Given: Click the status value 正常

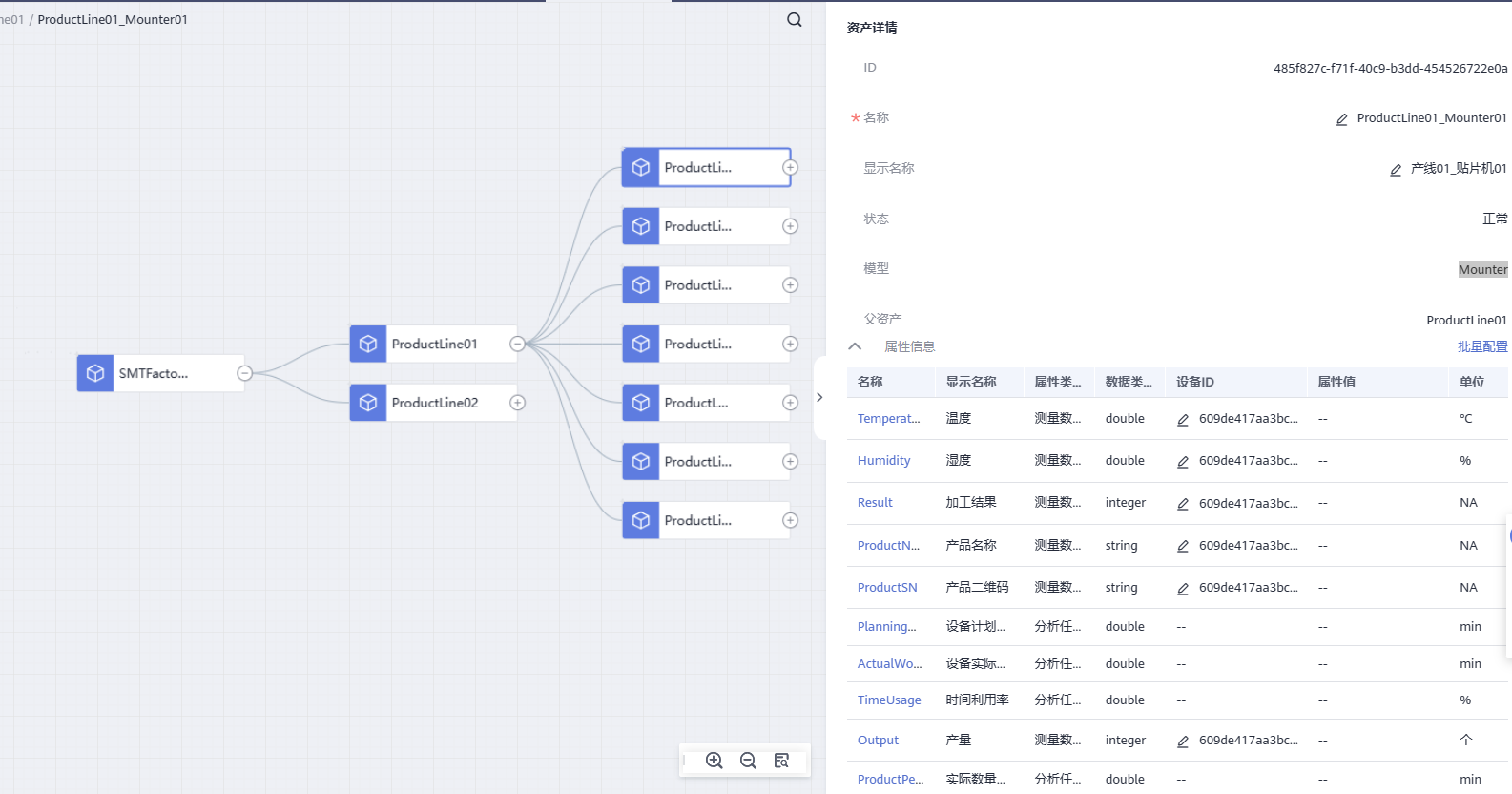Looking at the screenshot, I should pos(1495,219).
